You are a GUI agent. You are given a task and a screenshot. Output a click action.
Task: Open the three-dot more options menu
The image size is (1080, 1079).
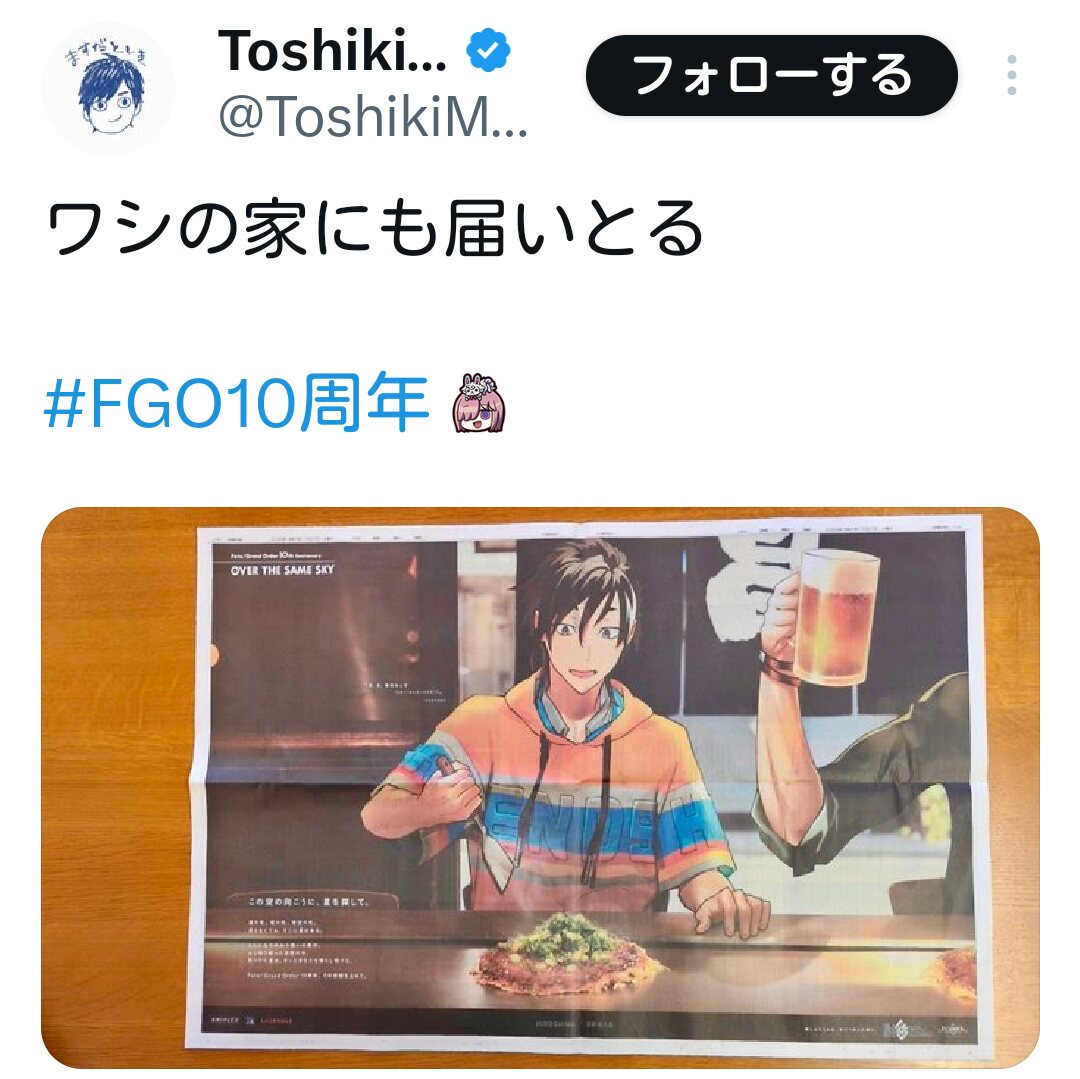pyautogui.click(x=1011, y=75)
